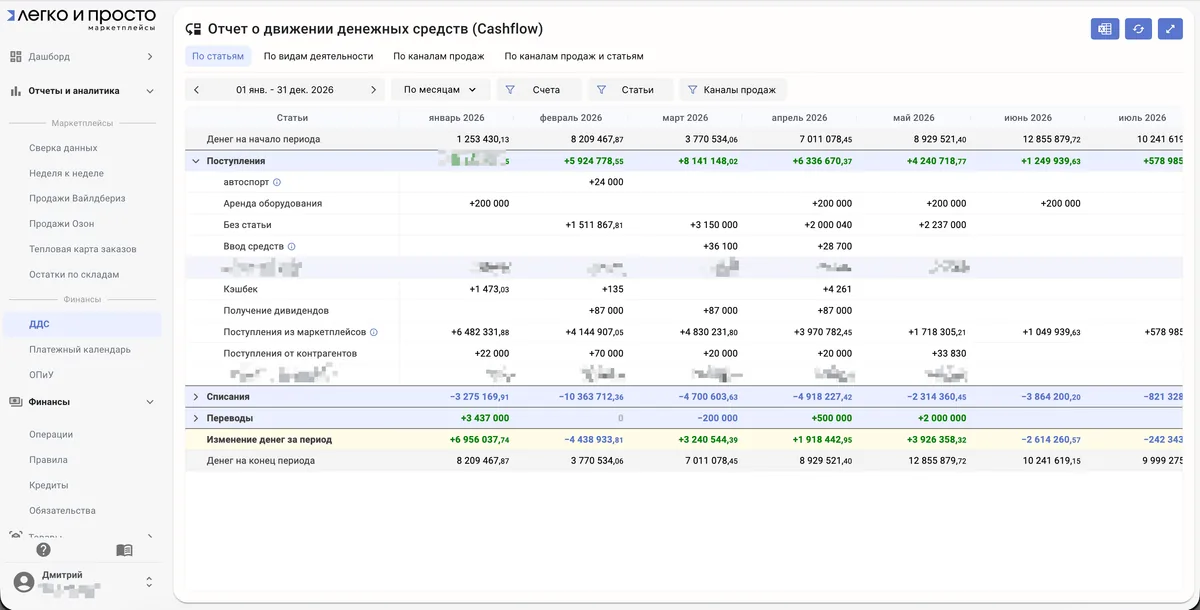Open Продажи Вайлдберриз report
Image resolution: width=1200 pixels, height=610 pixels.
pyautogui.click(x=78, y=198)
